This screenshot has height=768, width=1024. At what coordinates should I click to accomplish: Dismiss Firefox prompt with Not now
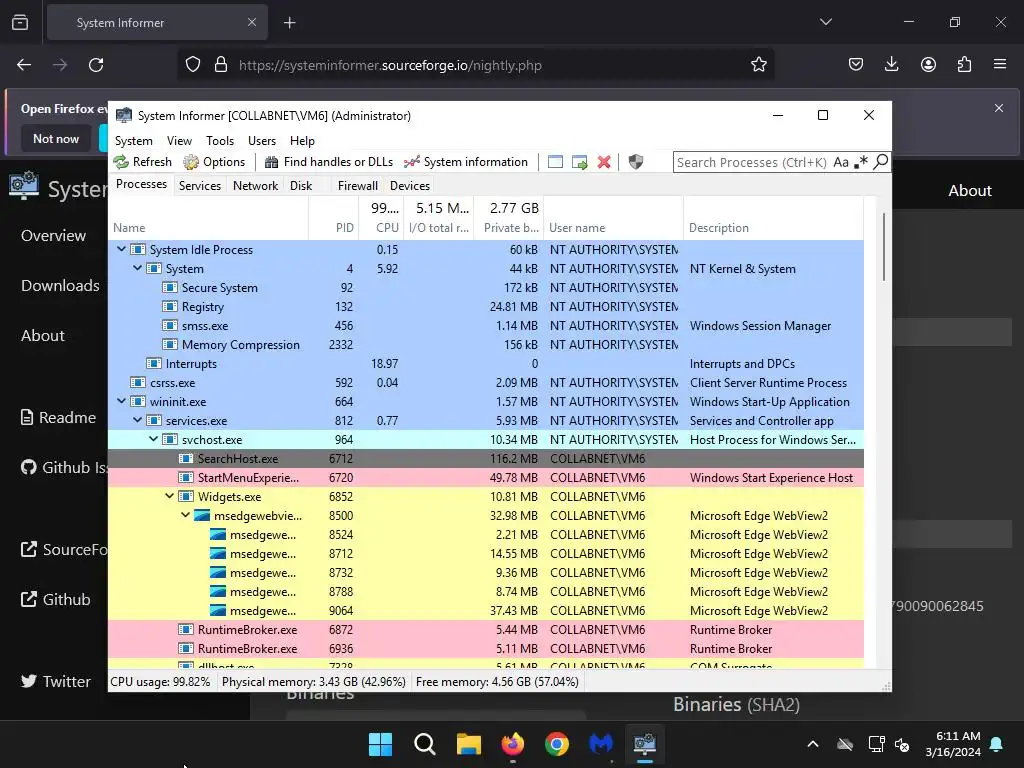pos(56,138)
